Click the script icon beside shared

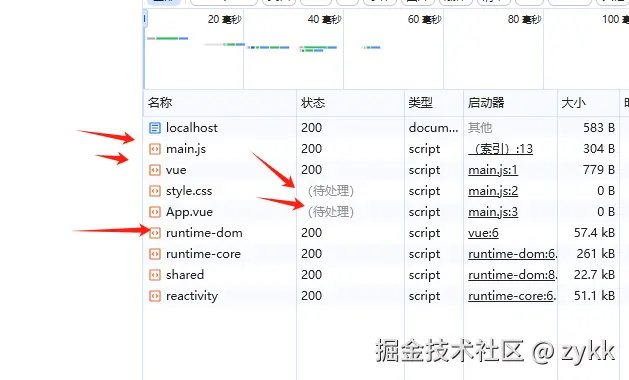155,275
